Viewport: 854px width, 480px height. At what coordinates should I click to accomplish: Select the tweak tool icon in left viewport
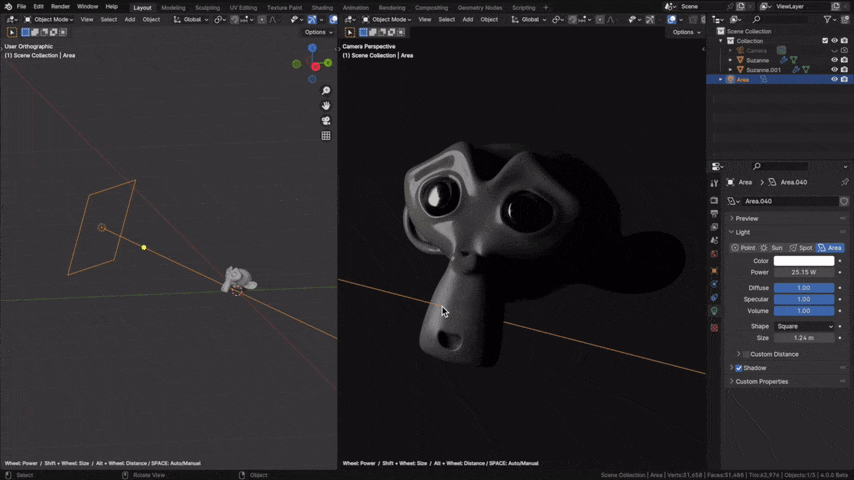(11, 32)
